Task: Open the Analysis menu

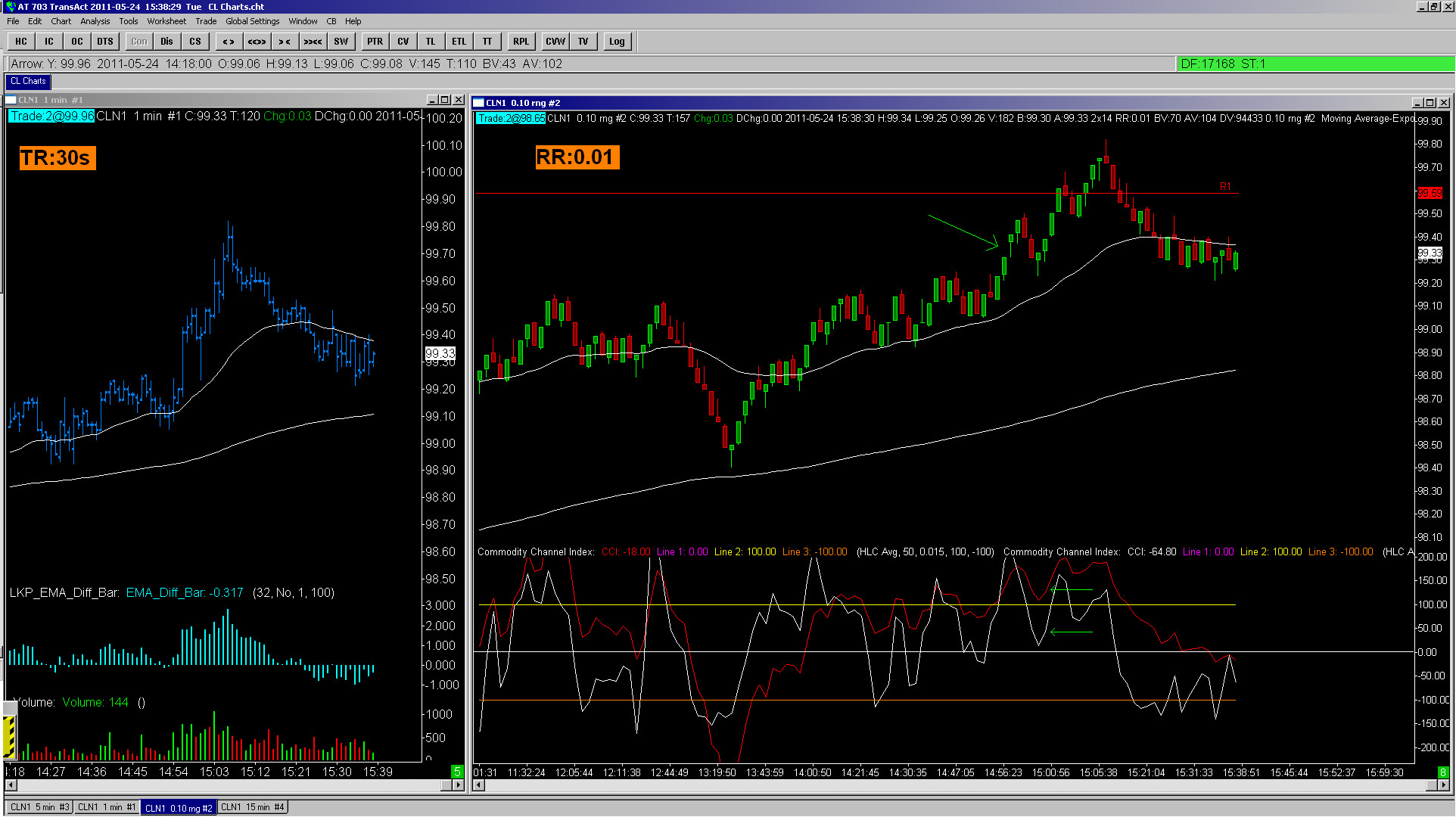Action: 95,21
